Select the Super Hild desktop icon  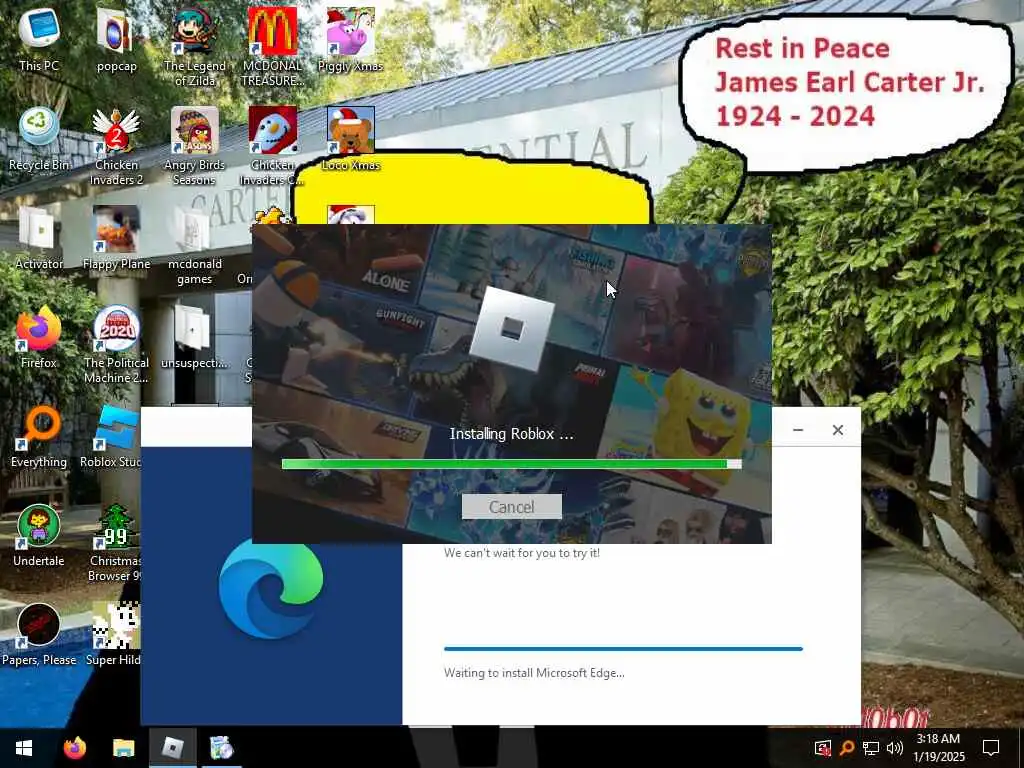pos(114,635)
